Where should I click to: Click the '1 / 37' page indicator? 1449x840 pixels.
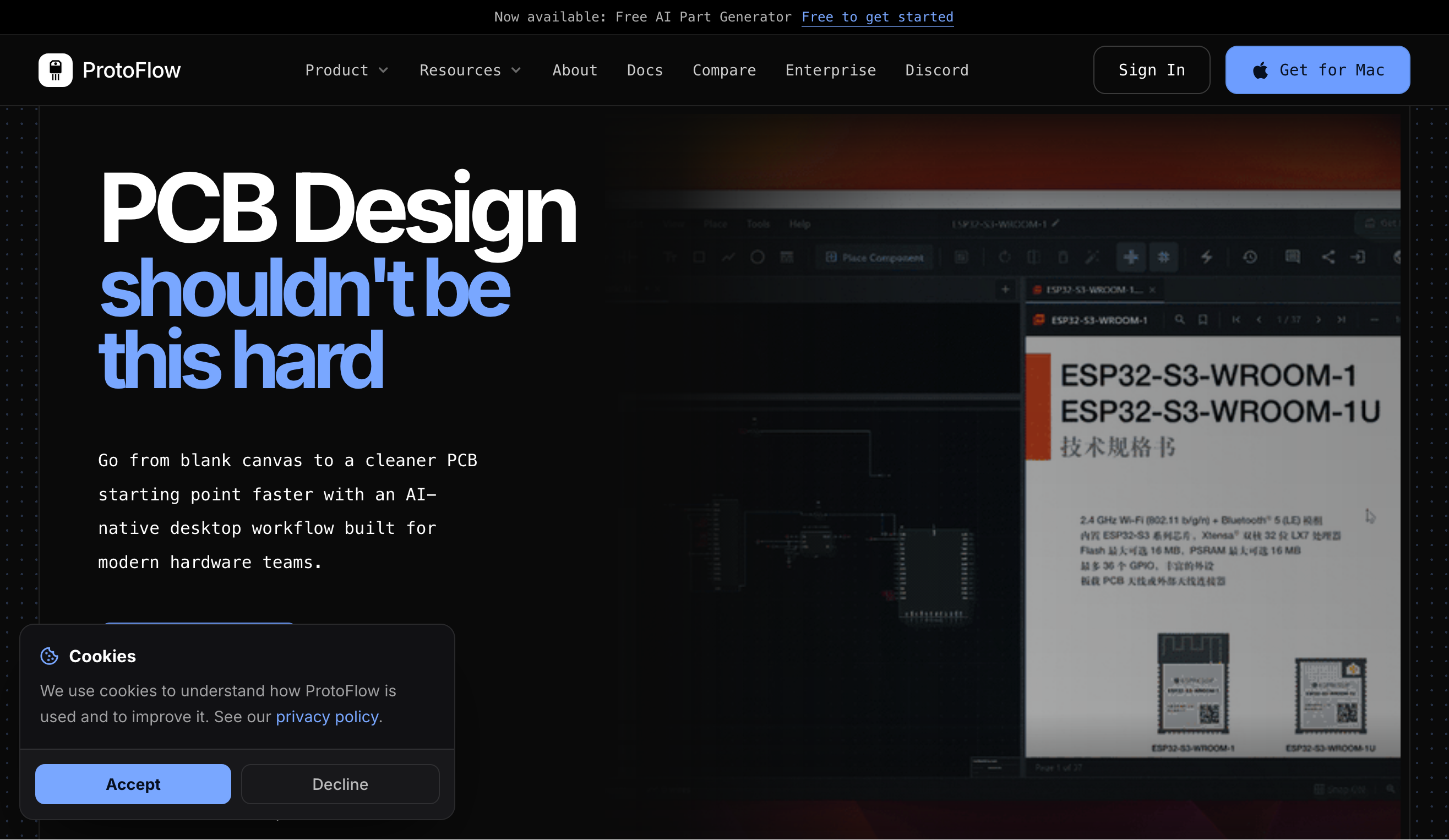pyautogui.click(x=1289, y=320)
